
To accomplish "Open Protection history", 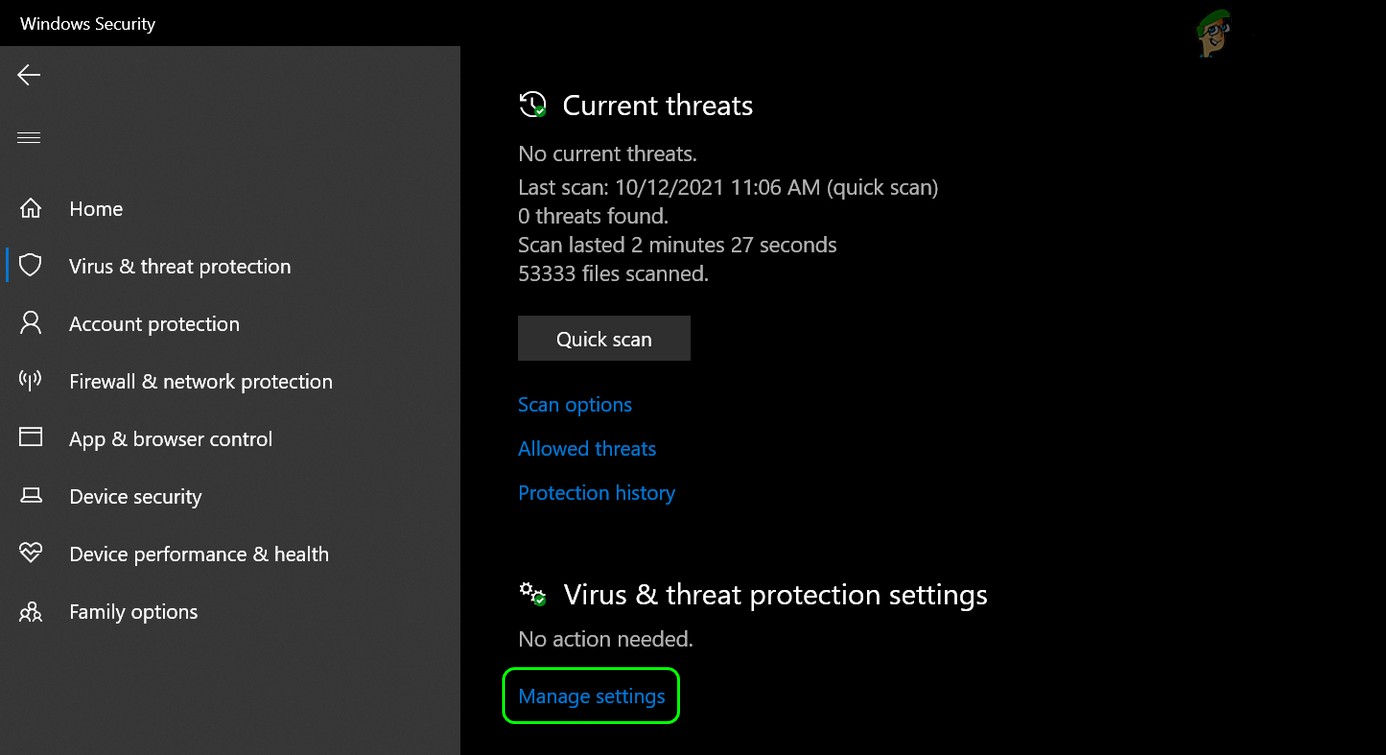I will pyautogui.click(x=597, y=492).
